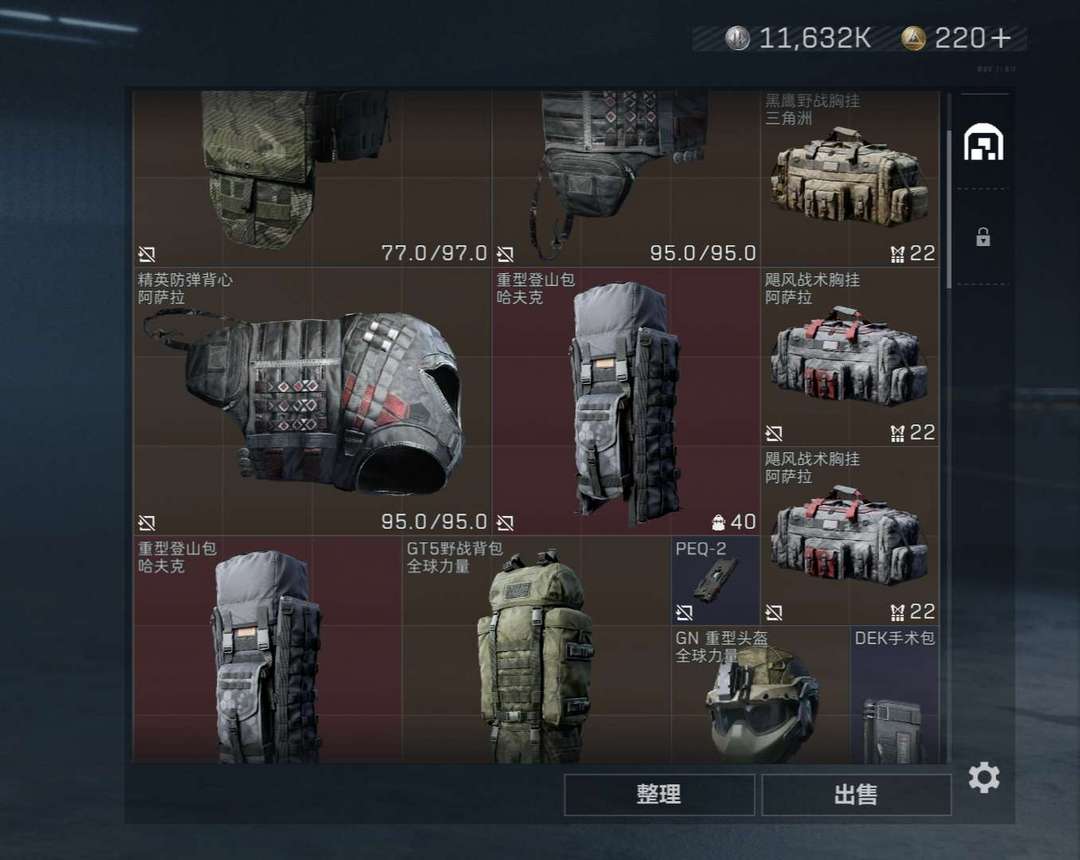Select the DEK手术包 surgical kit

(895, 694)
